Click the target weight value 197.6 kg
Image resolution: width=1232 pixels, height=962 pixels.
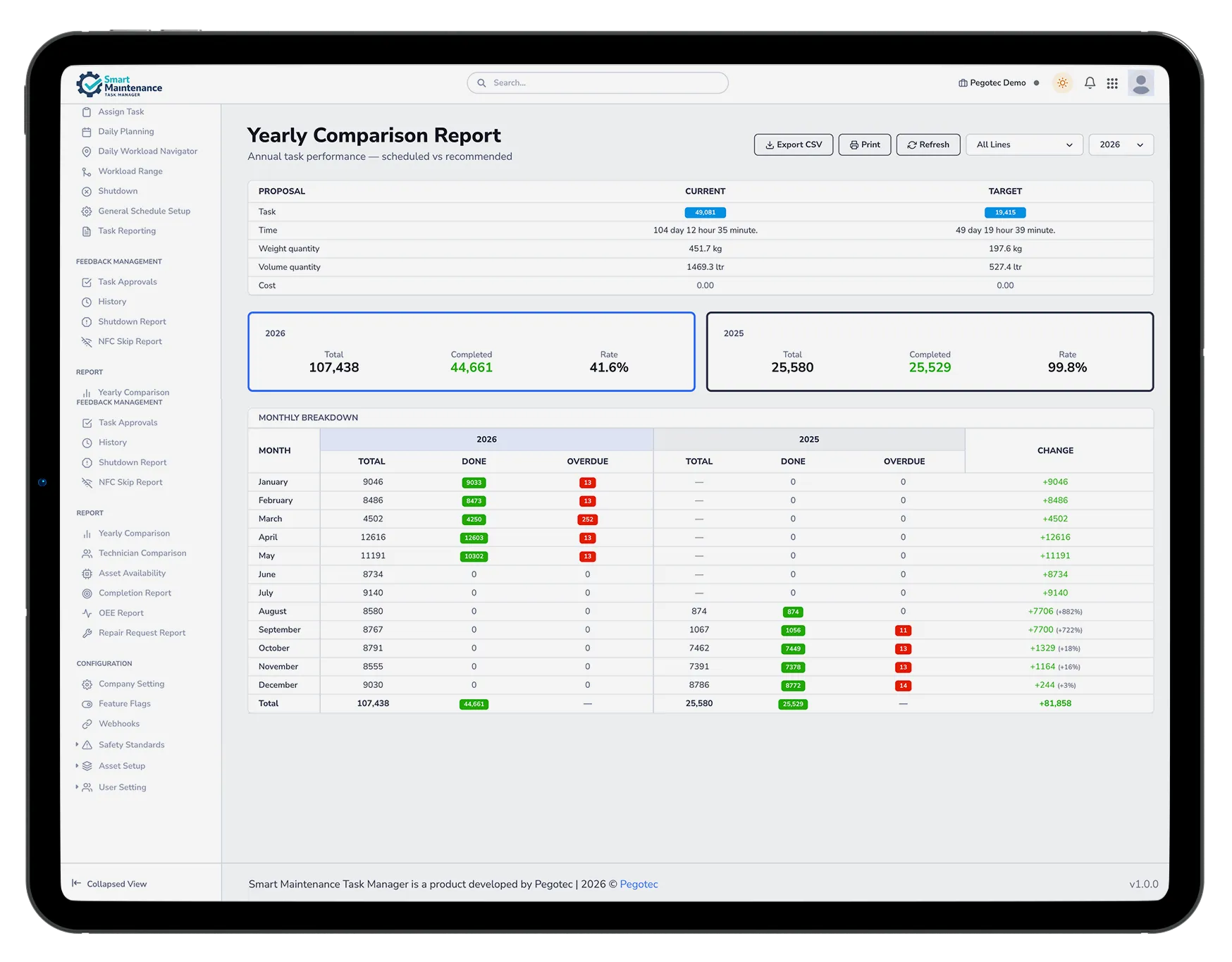1005,249
